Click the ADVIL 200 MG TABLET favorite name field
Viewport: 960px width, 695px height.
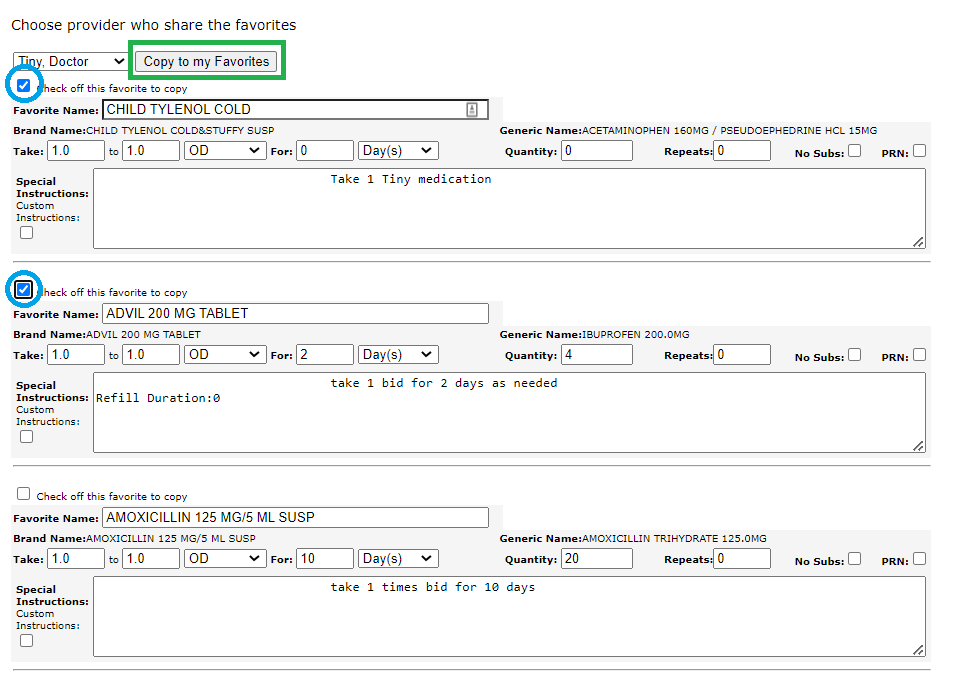tap(295, 313)
